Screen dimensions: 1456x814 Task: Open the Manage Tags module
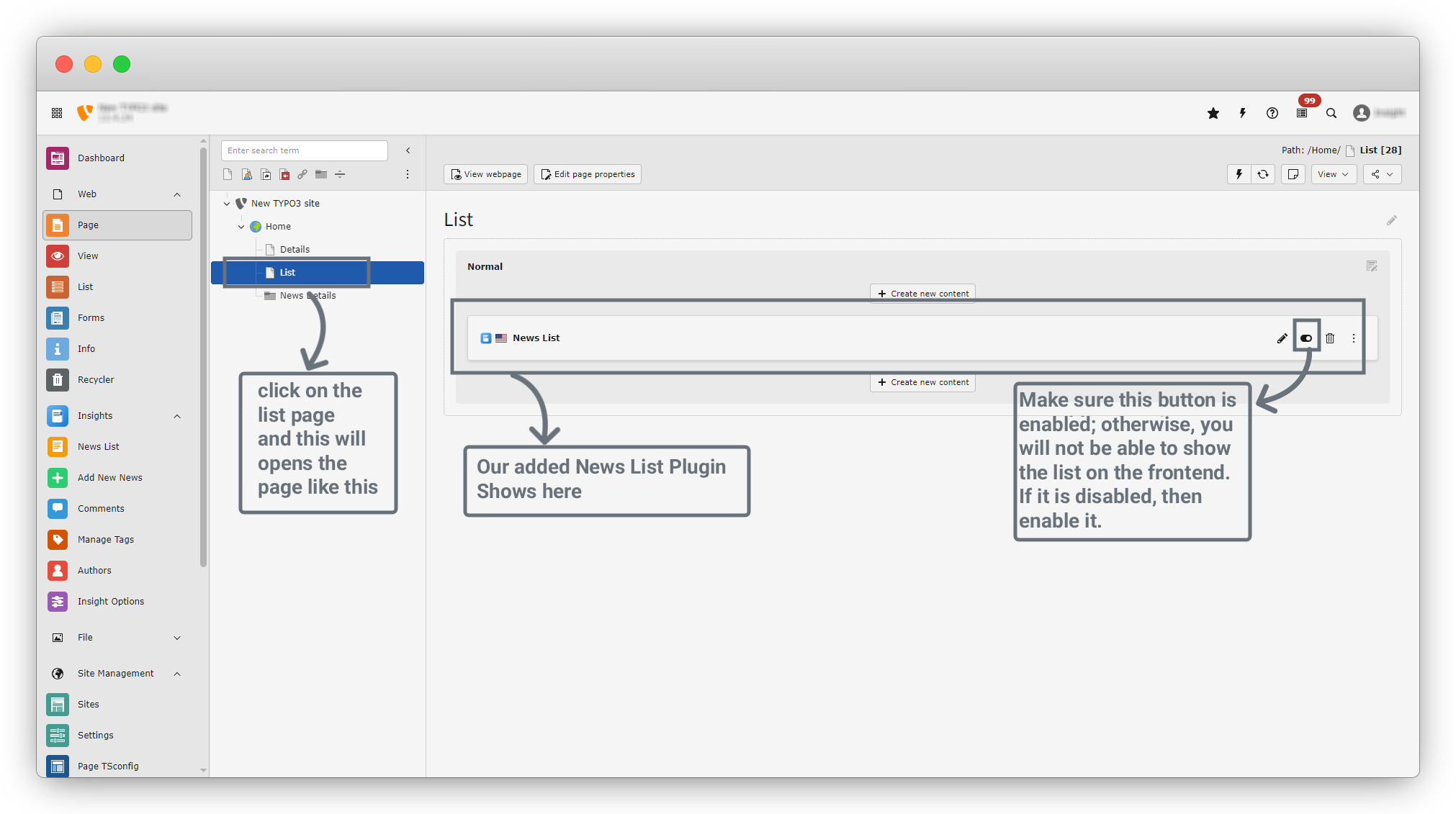pyautogui.click(x=105, y=540)
